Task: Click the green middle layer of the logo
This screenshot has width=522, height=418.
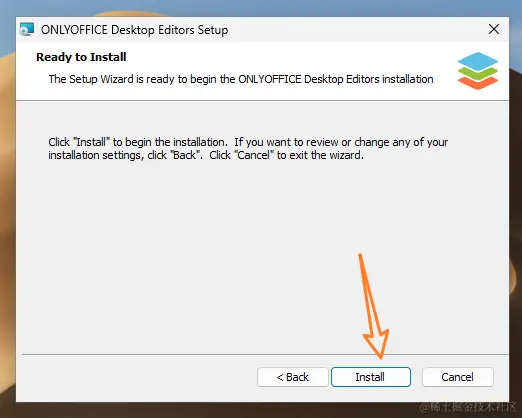Action: point(478,73)
